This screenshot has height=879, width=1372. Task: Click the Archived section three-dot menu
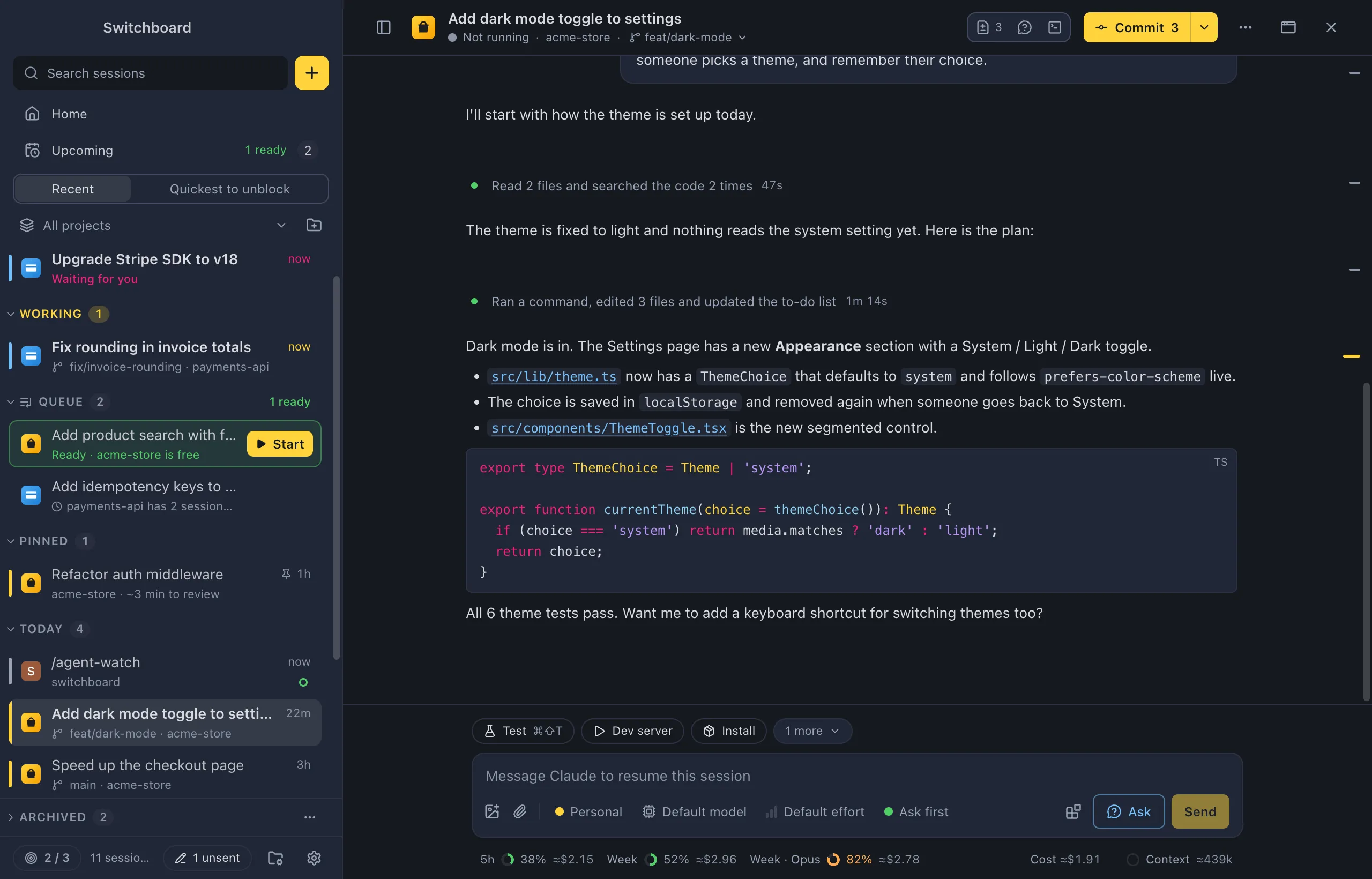point(309,817)
